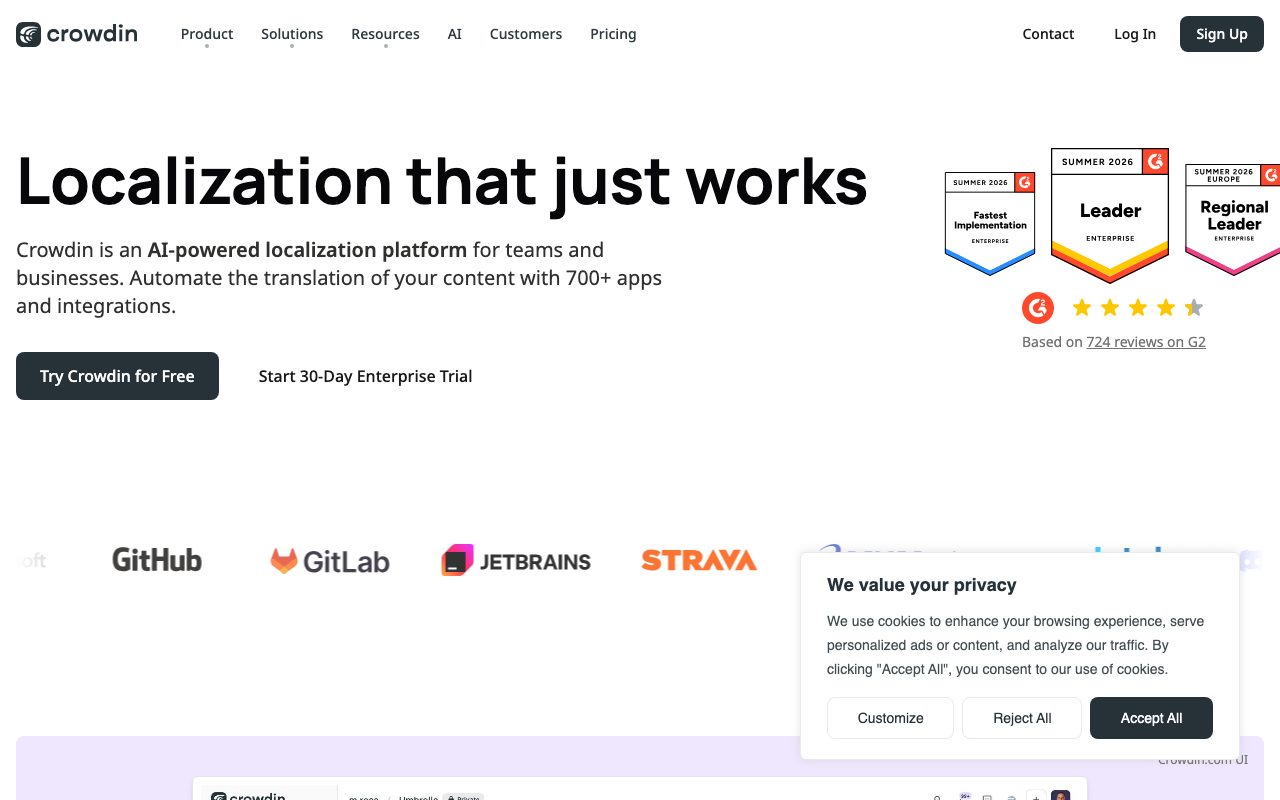Open the G2 round logo beside the stars
This screenshot has height=800, width=1280.
[x=1038, y=308]
